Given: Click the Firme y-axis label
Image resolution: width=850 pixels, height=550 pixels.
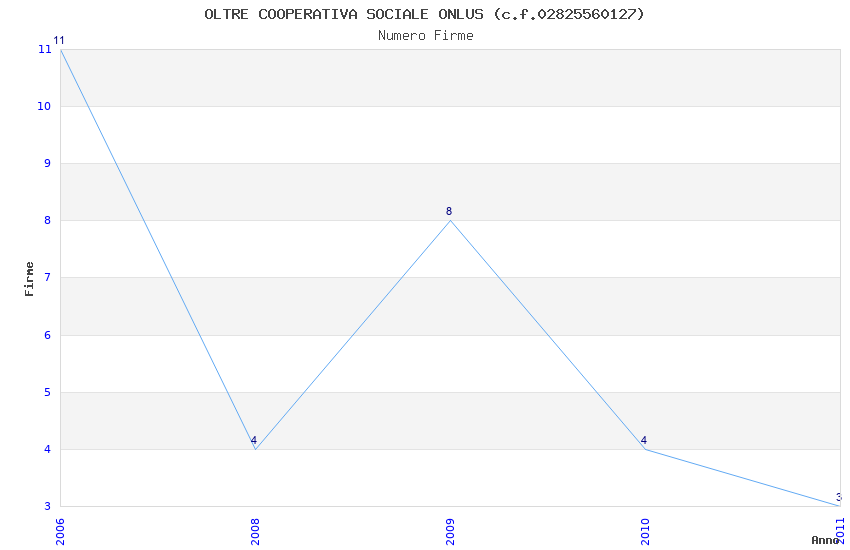Looking at the screenshot, I should pos(29,279).
